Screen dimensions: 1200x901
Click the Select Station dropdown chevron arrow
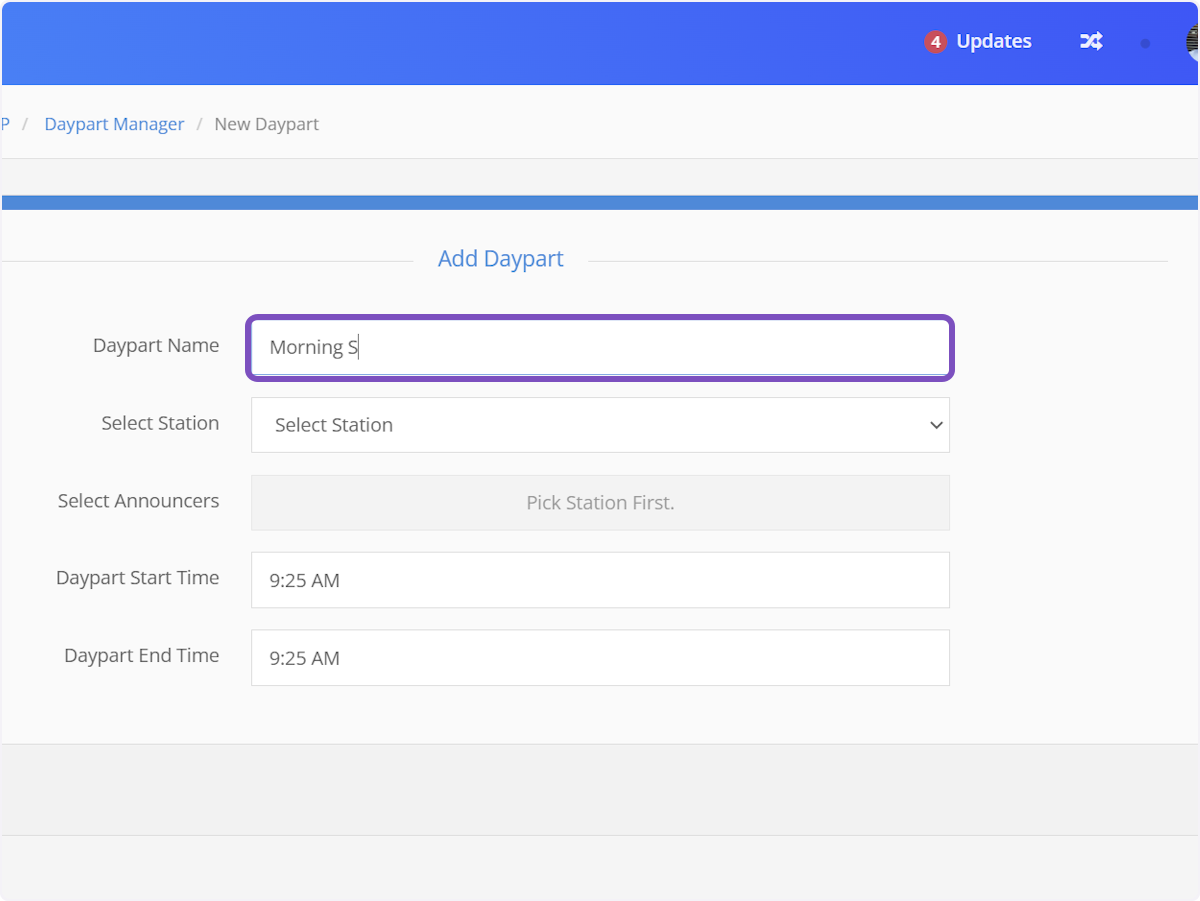[936, 425]
